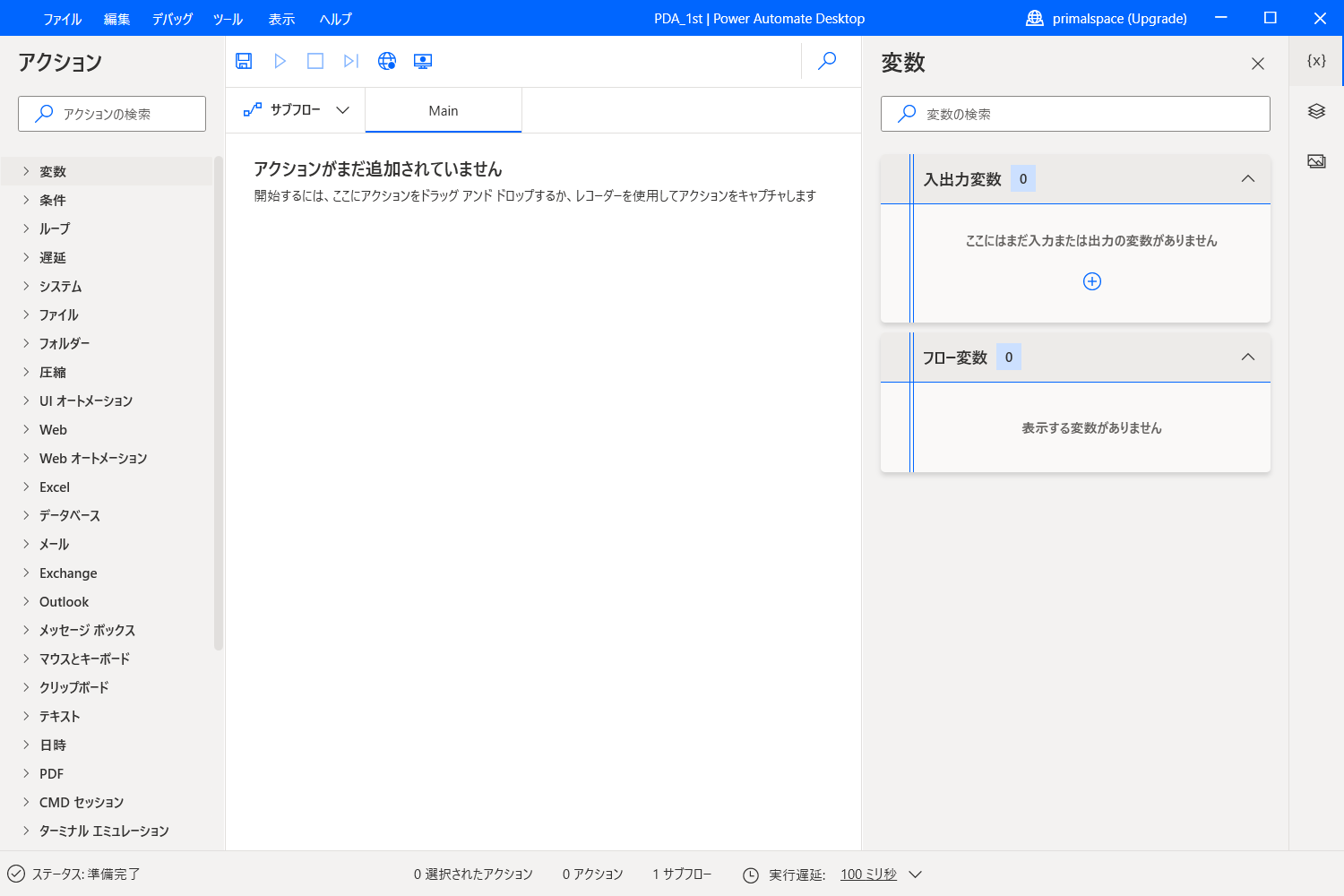Click the アクションの検索 search box
1344x896 pixels.
[x=112, y=114]
